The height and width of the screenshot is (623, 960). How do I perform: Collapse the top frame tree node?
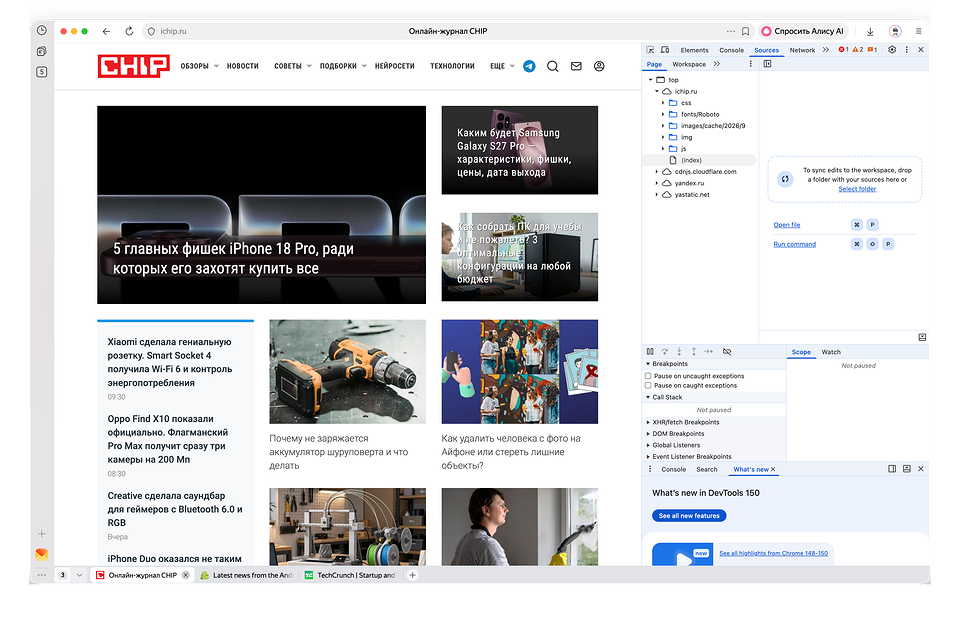pyautogui.click(x=651, y=80)
